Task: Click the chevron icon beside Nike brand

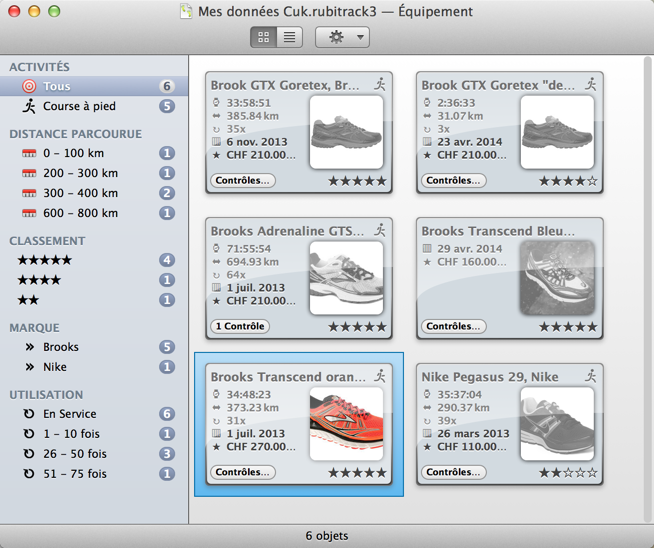Action: point(29,367)
